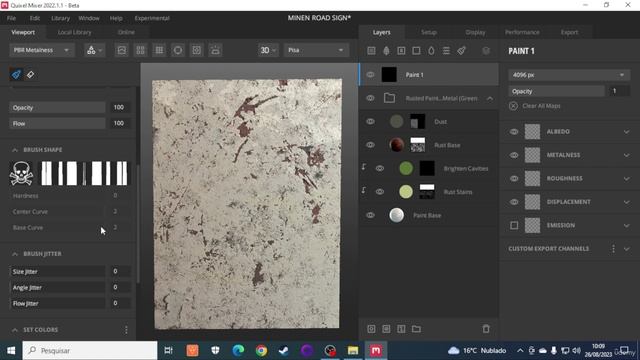Add a solid layer
Image resolution: width=640 pixels, height=360 pixels.
[416, 51]
